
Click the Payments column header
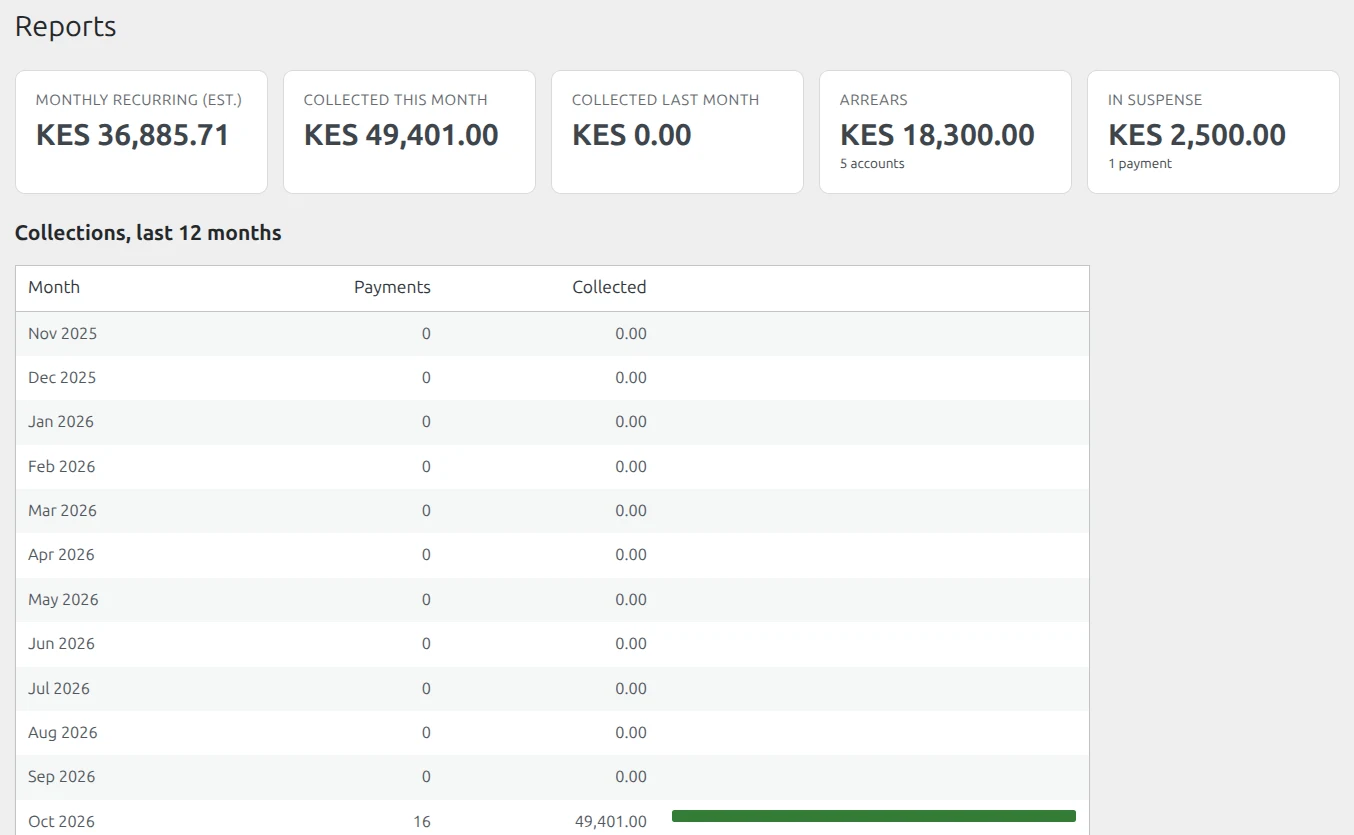tap(392, 287)
